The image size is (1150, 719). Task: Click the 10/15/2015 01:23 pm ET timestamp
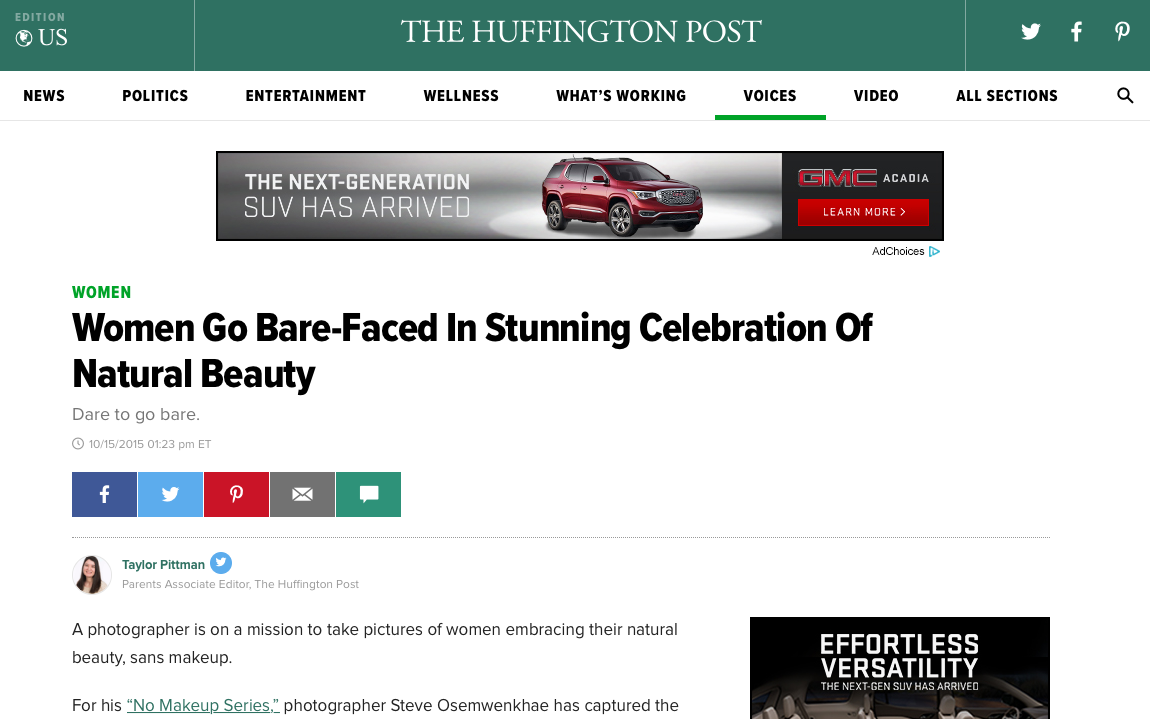pyautogui.click(x=150, y=444)
